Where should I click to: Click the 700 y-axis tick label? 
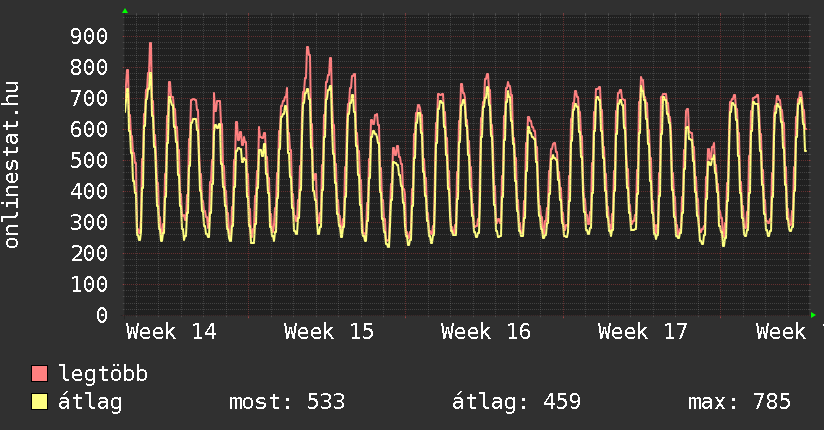[89, 99]
